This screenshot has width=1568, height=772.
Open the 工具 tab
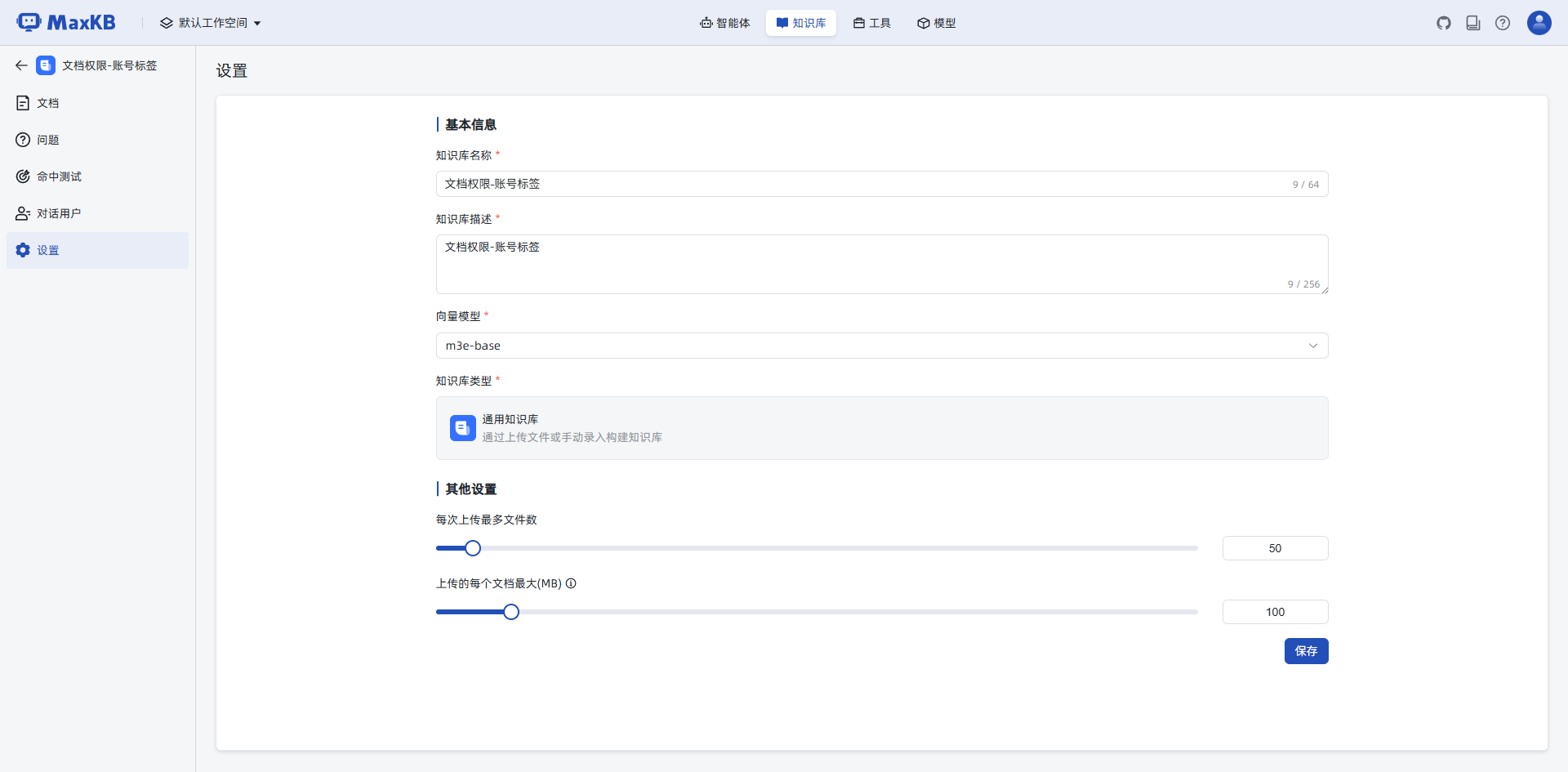872,23
